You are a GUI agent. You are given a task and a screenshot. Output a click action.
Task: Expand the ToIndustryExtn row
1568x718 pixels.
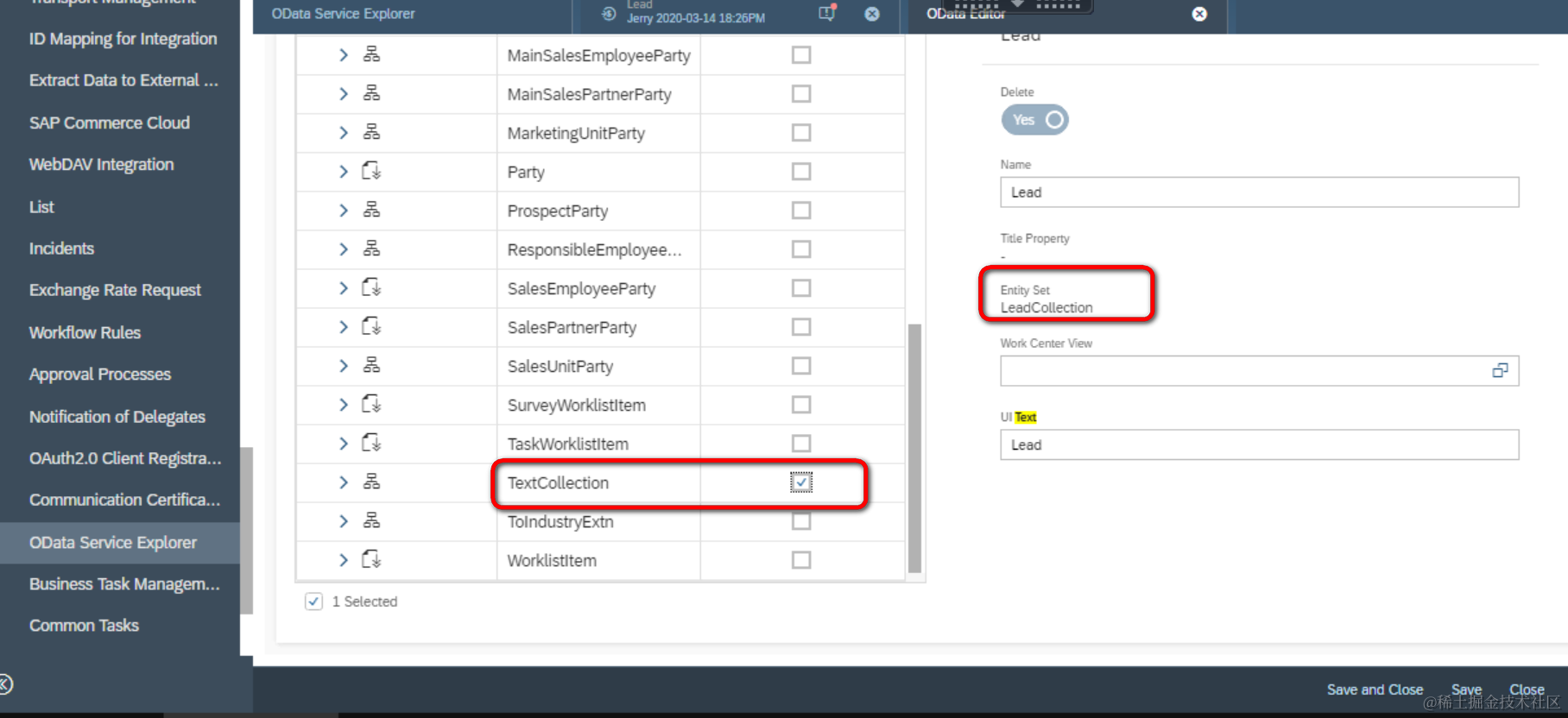tap(343, 521)
